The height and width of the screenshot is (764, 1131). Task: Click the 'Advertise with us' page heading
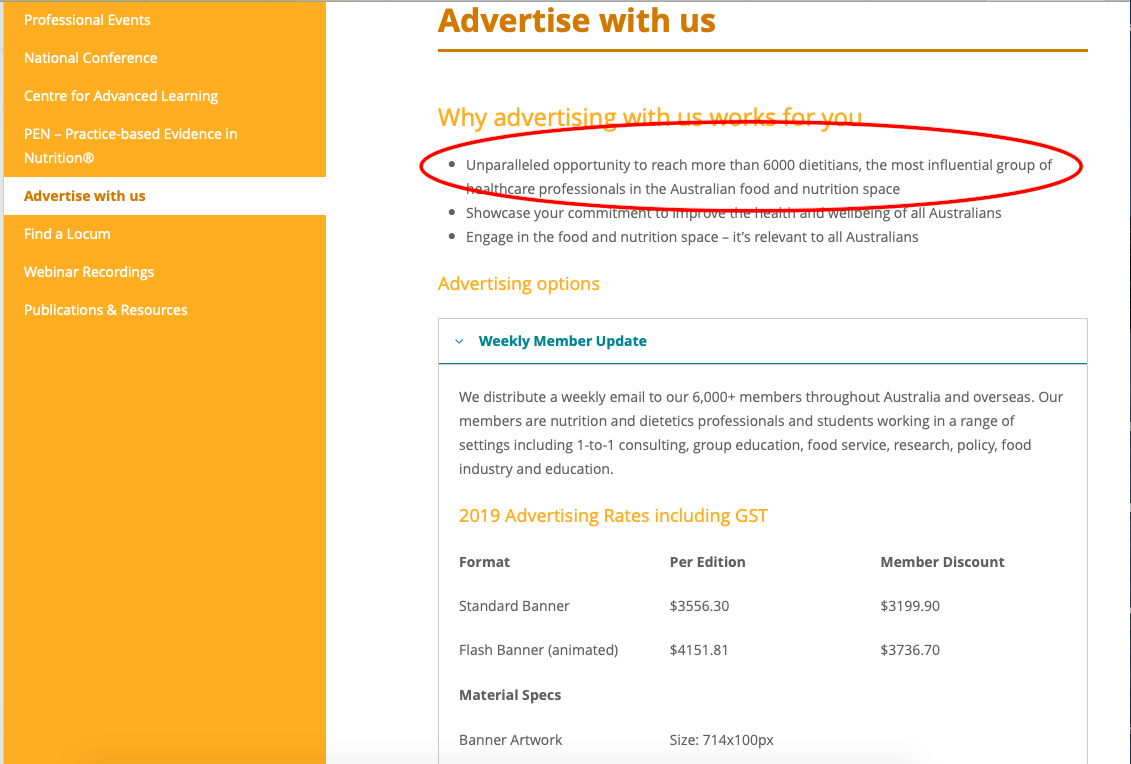tap(577, 20)
